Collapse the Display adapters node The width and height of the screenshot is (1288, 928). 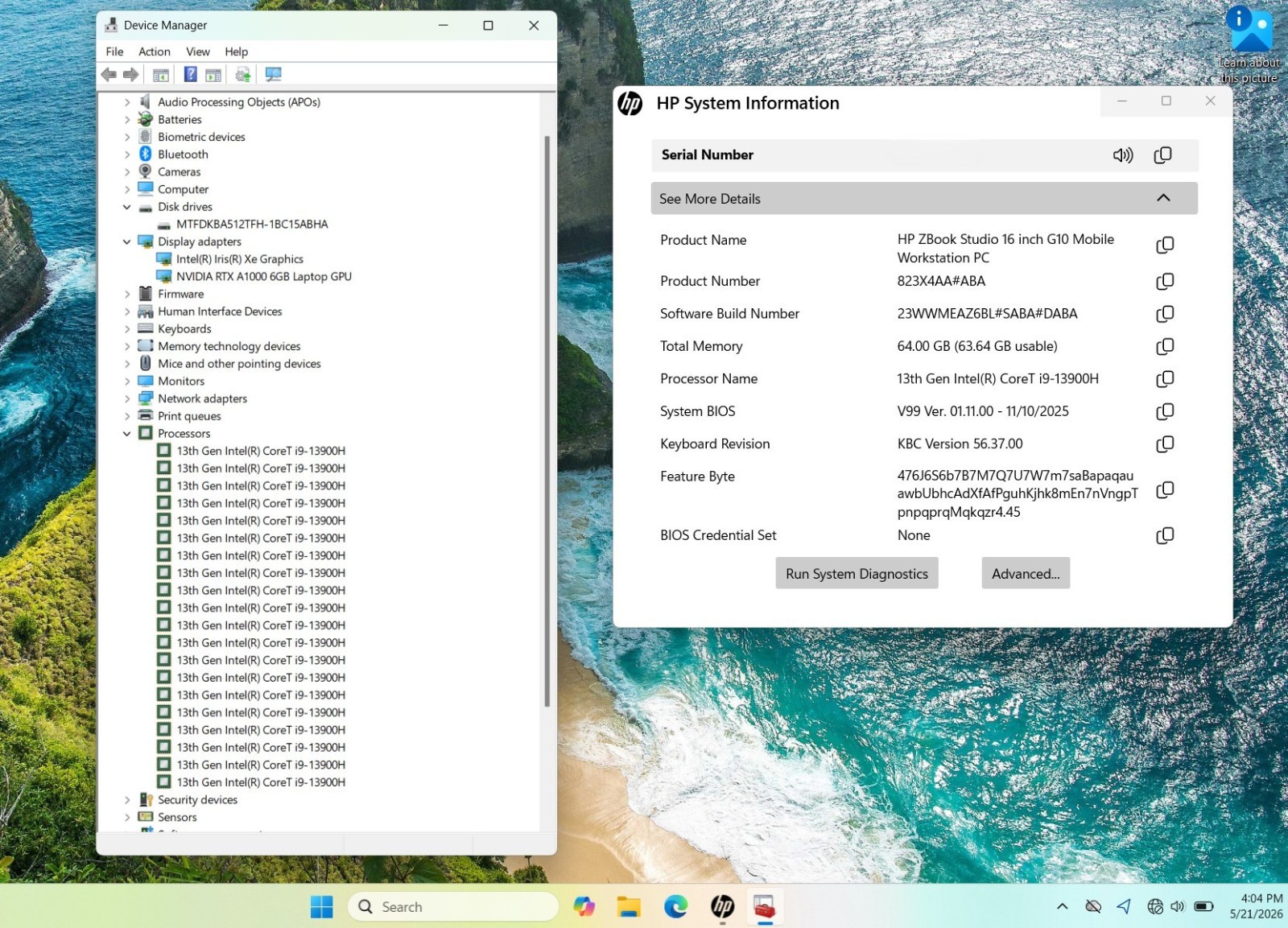pyautogui.click(x=126, y=242)
